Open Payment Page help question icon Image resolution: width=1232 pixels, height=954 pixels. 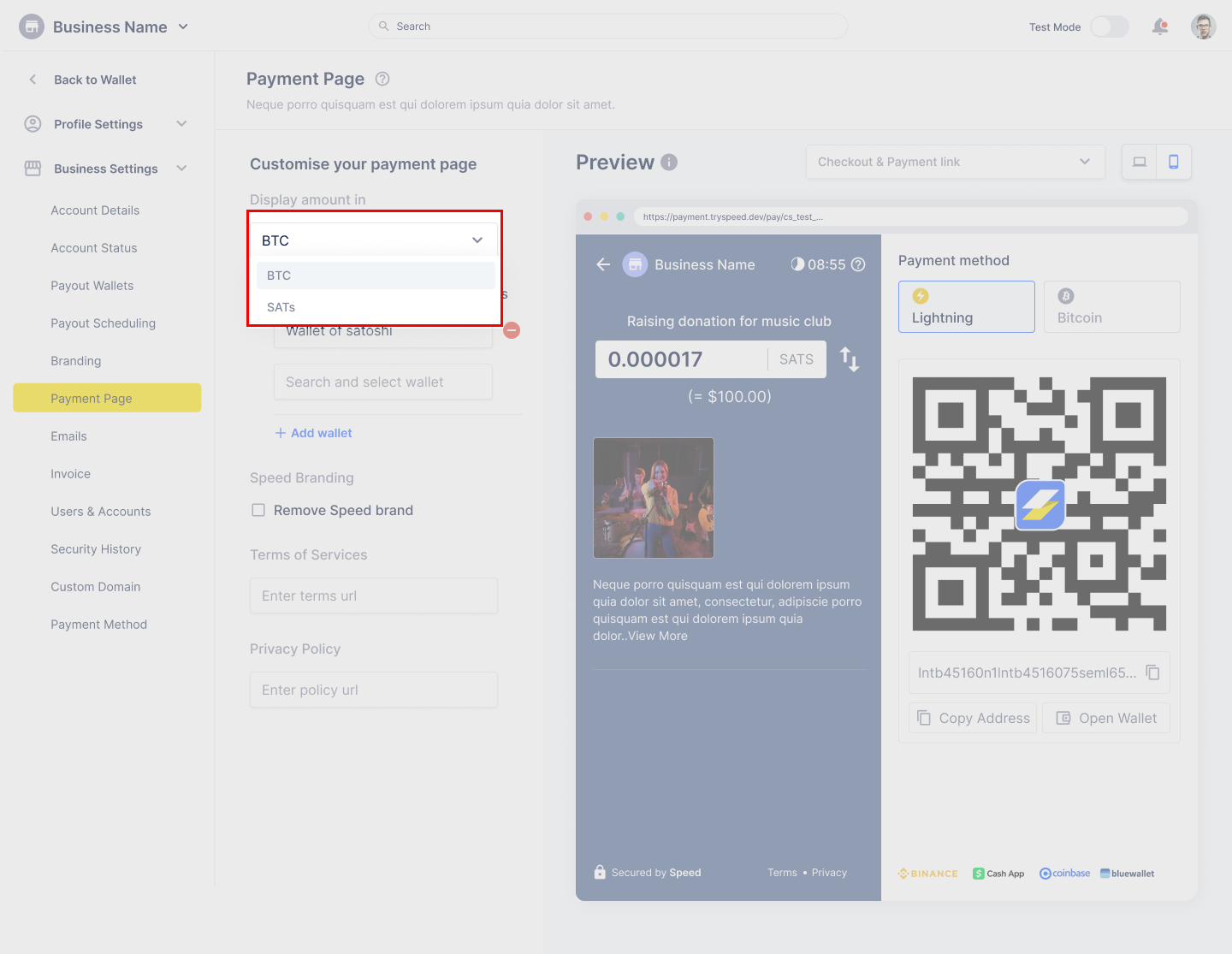pos(382,79)
